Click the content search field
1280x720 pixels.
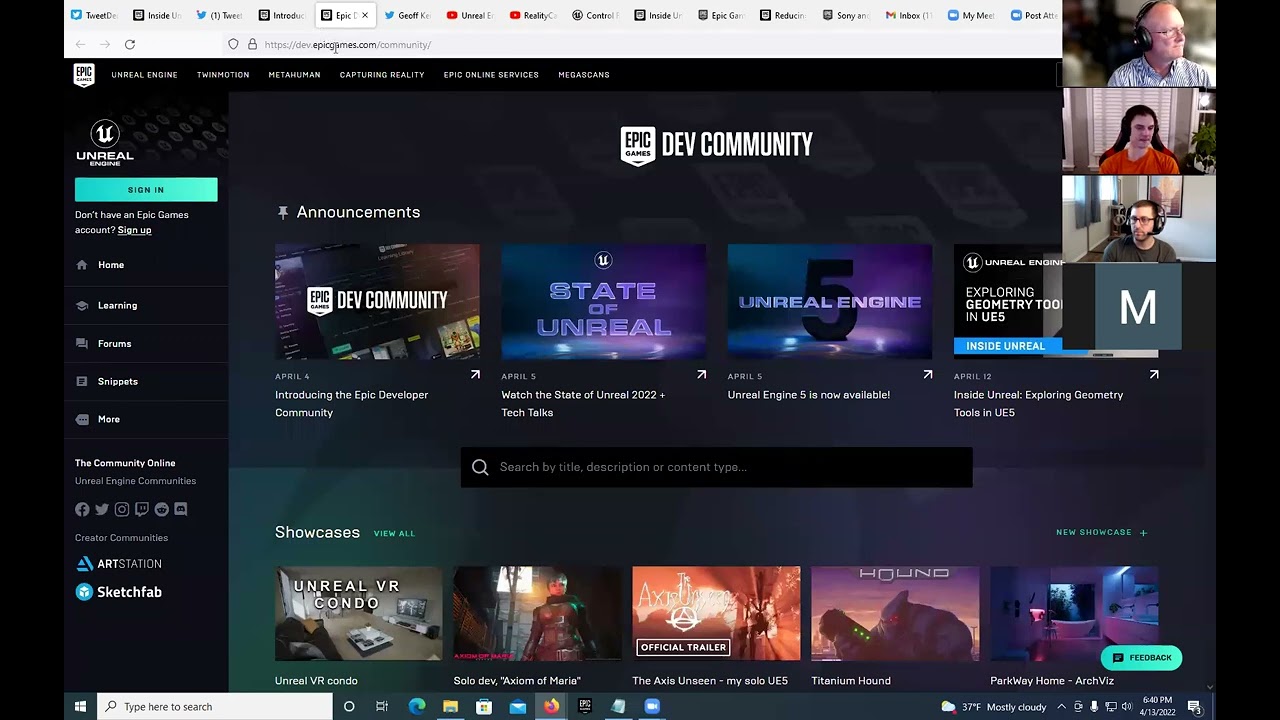tap(716, 467)
